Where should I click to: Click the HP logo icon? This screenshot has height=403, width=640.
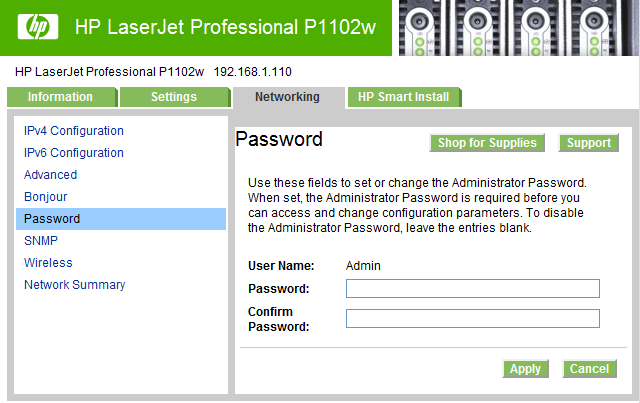click(38, 27)
